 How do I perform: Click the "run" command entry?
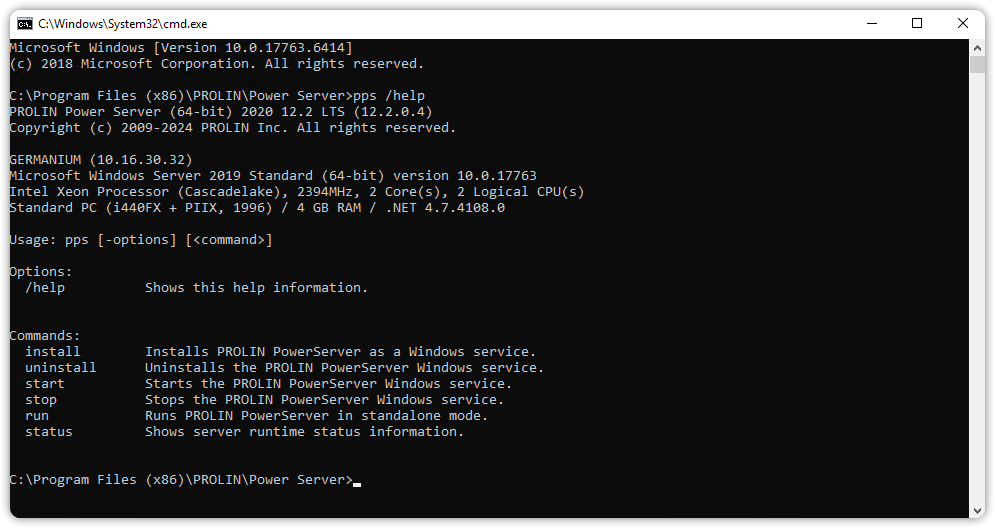(x=37, y=416)
